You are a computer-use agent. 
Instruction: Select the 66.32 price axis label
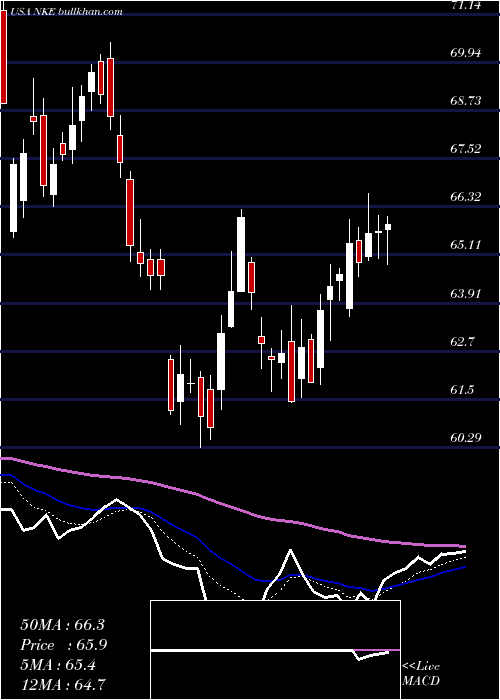466,197
